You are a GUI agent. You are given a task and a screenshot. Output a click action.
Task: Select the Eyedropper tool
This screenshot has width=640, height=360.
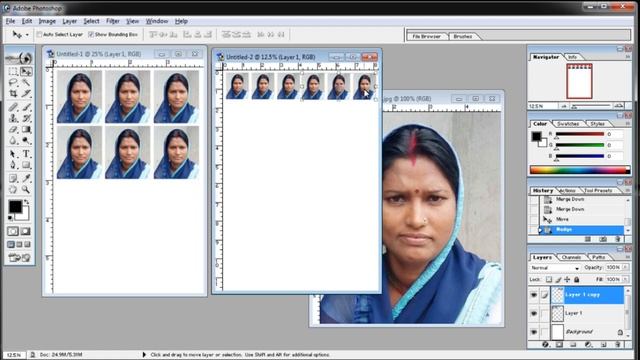27,178
